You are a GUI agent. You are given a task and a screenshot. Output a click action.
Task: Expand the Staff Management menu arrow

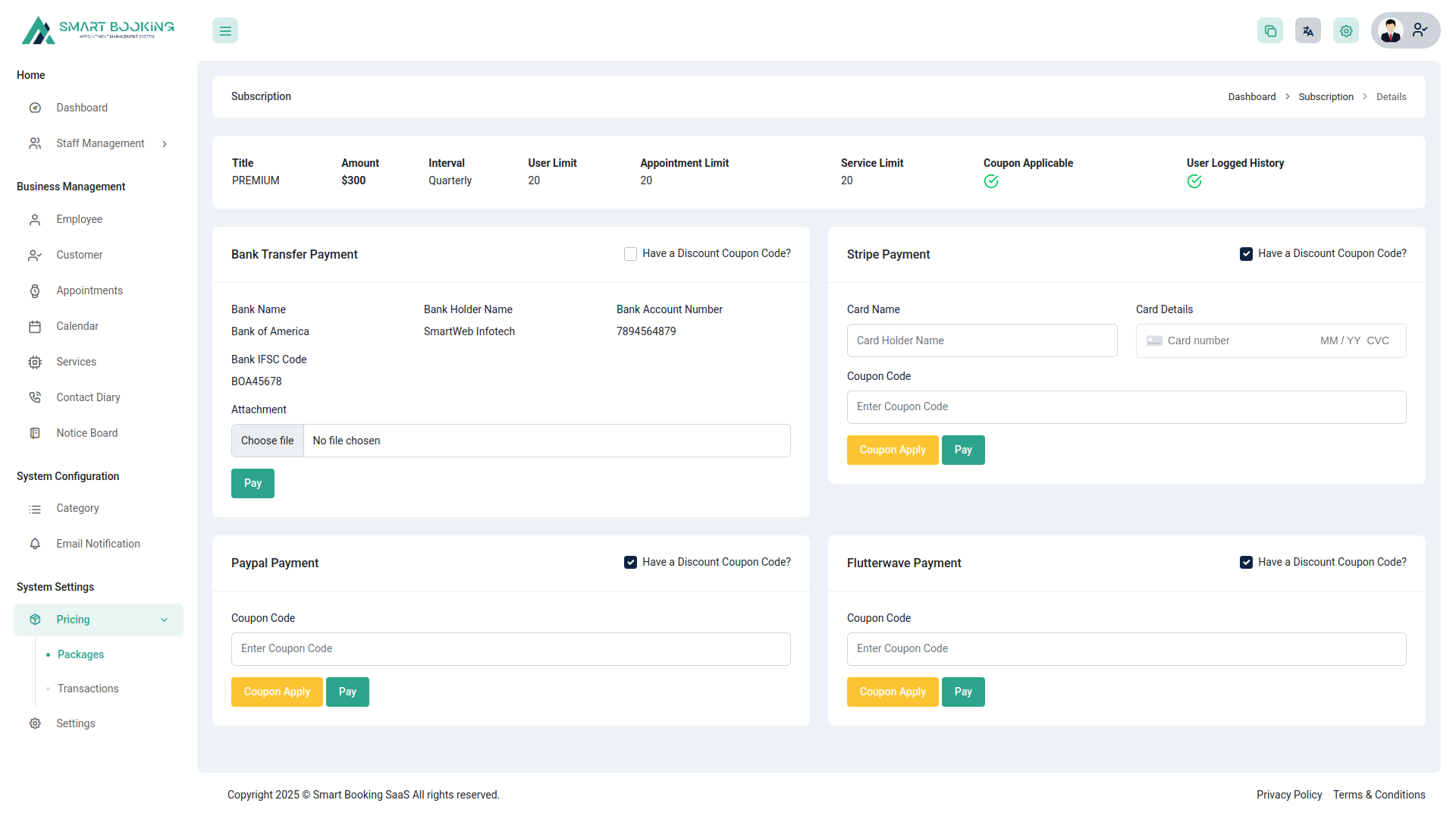click(x=165, y=143)
